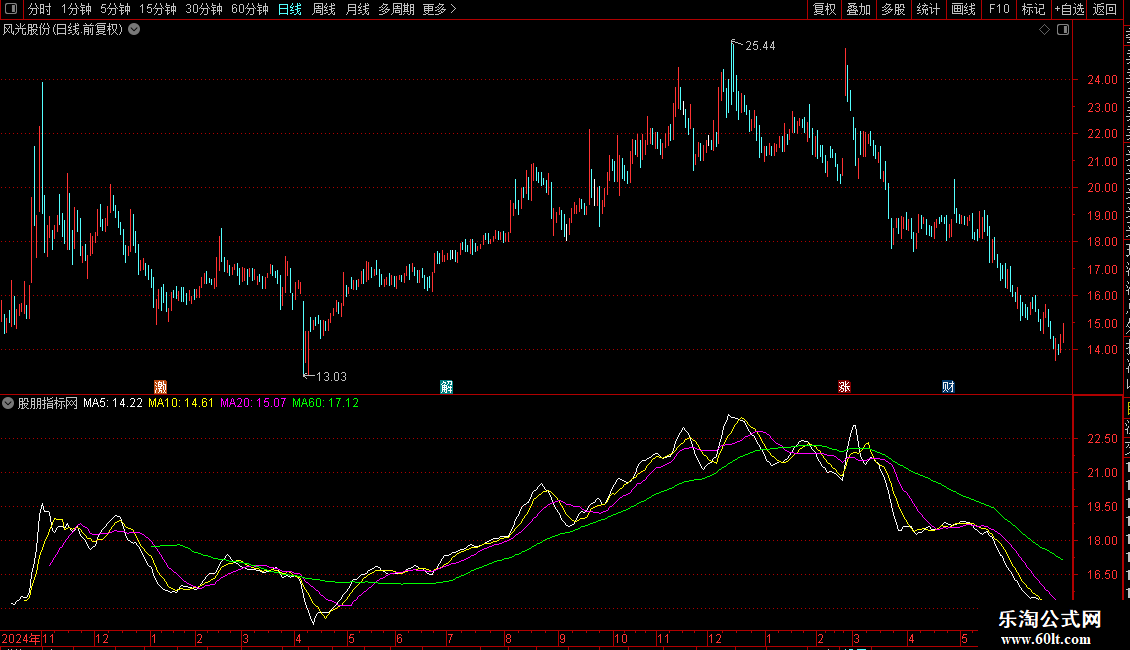Select the 5分钟 period tab
Viewport: 1130px width, 650px height.
[115, 9]
